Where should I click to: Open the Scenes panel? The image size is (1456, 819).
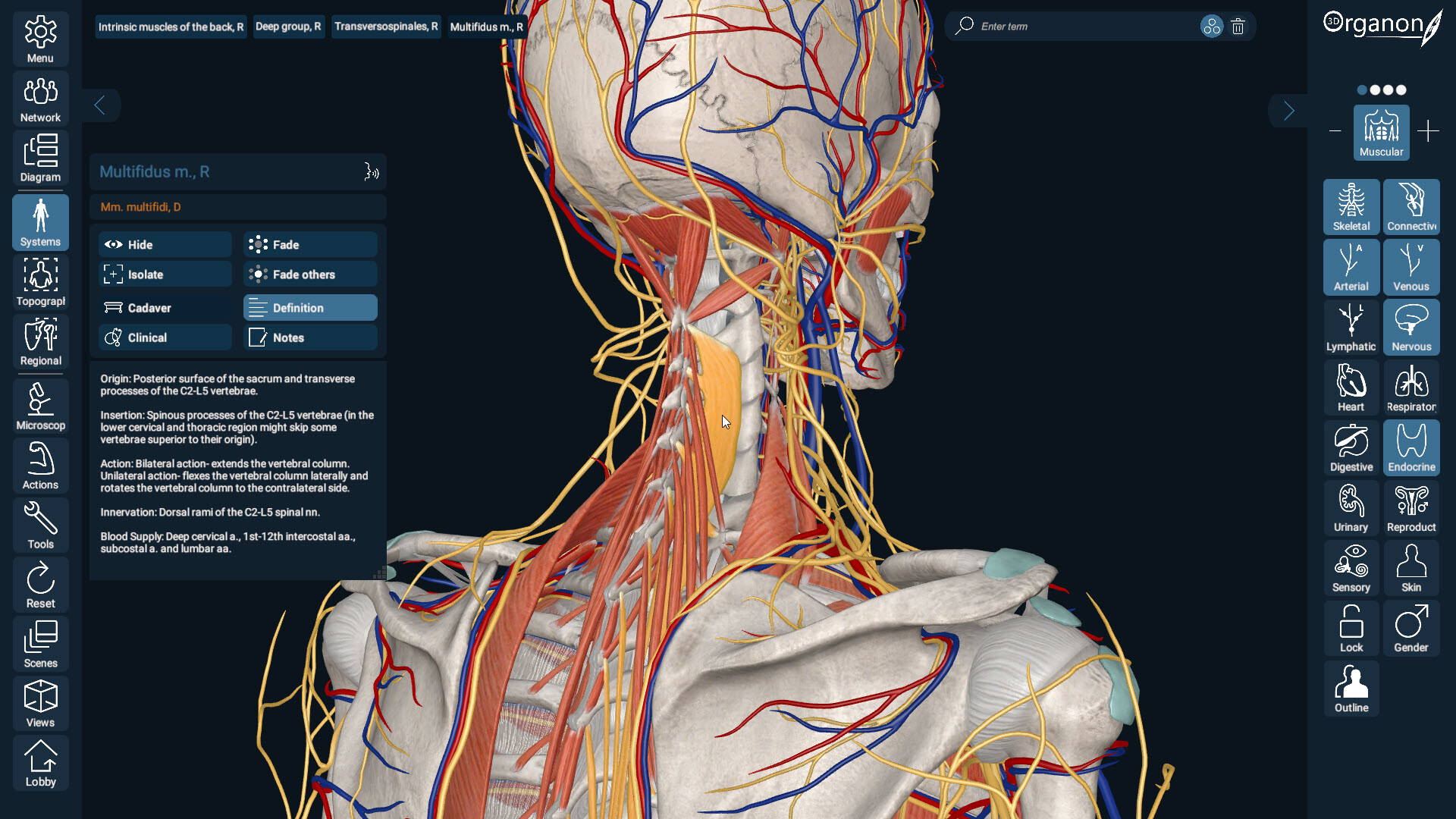point(40,642)
